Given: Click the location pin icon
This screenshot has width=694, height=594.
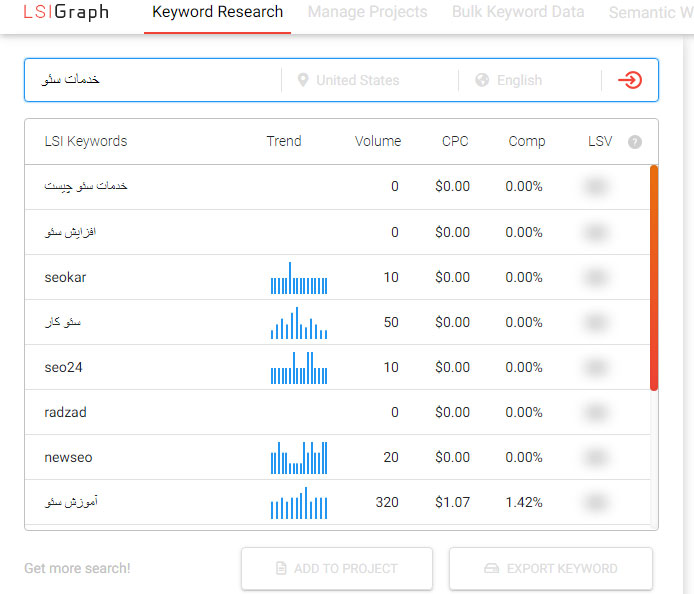Looking at the screenshot, I should pos(303,80).
